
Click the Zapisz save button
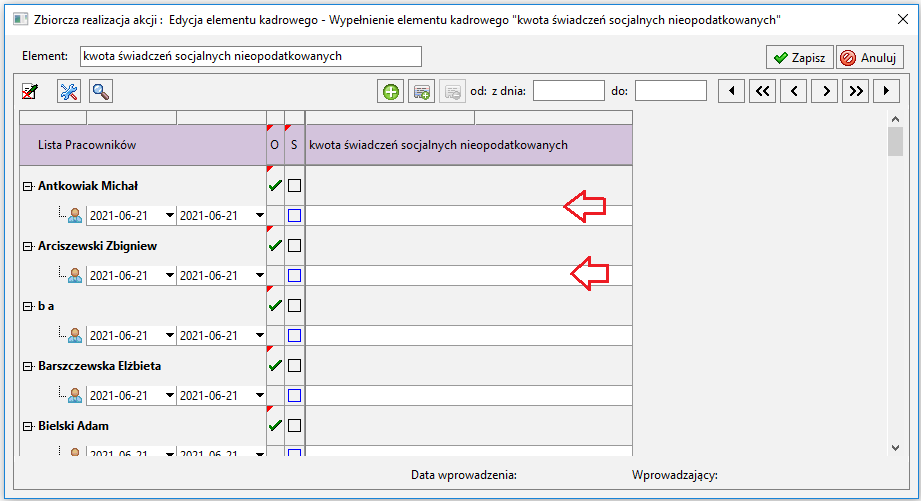[799, 58]
